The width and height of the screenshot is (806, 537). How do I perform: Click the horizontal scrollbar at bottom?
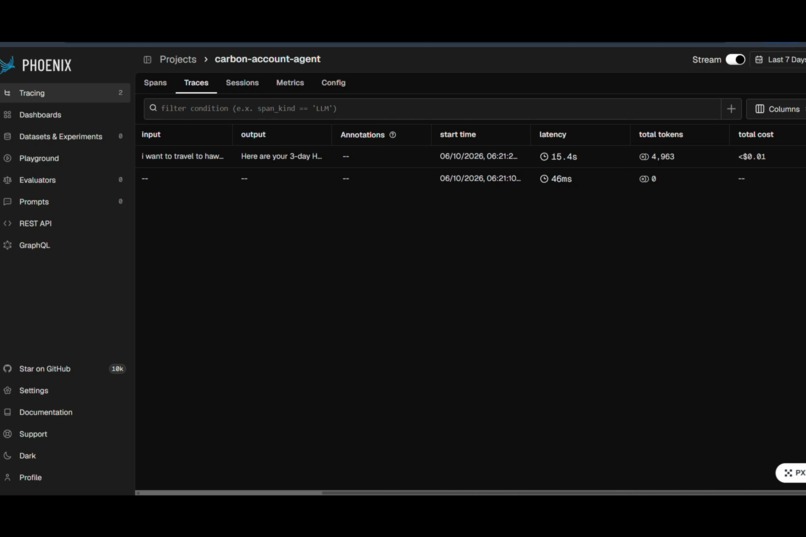click(229, 492)
